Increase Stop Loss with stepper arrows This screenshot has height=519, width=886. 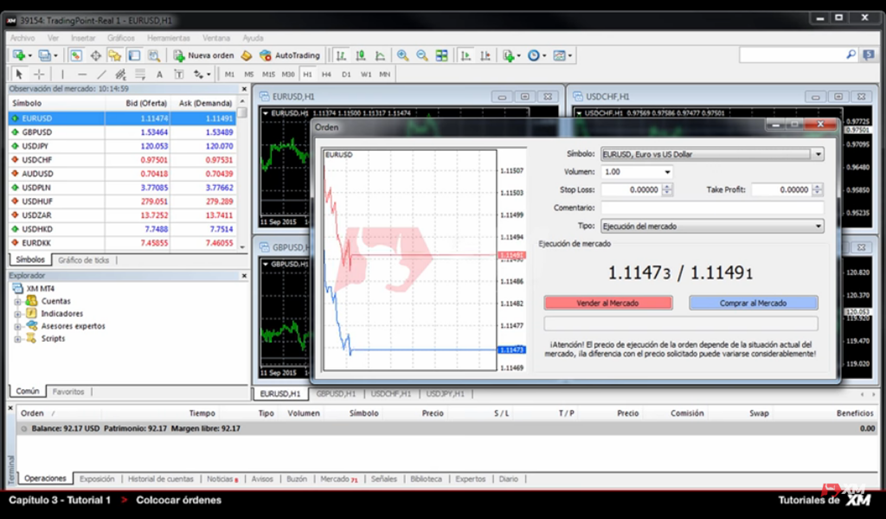tap(667, 187)
